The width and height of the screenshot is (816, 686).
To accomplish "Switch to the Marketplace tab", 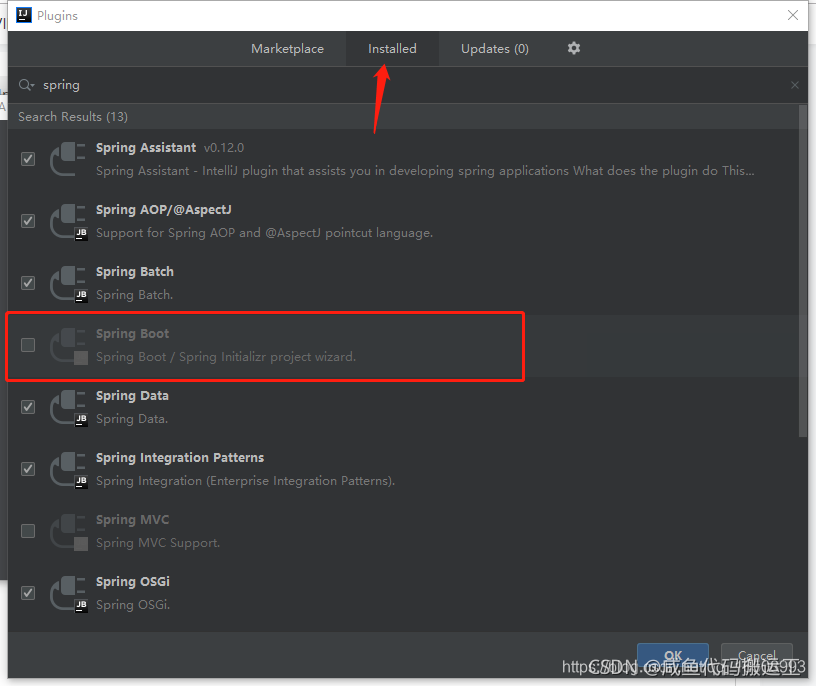I will click(287, 48).
